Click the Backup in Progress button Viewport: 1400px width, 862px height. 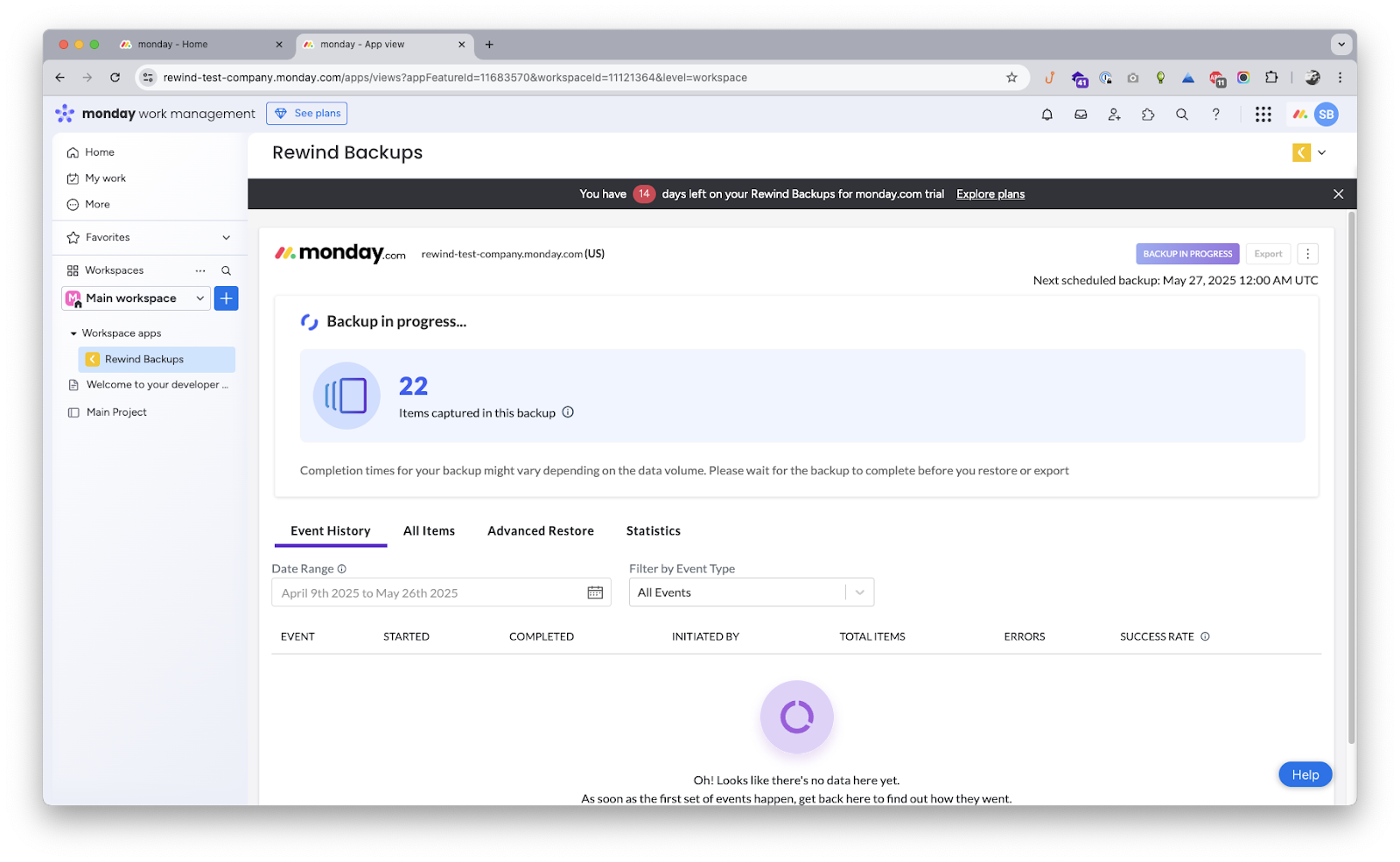pos(1187,254)
